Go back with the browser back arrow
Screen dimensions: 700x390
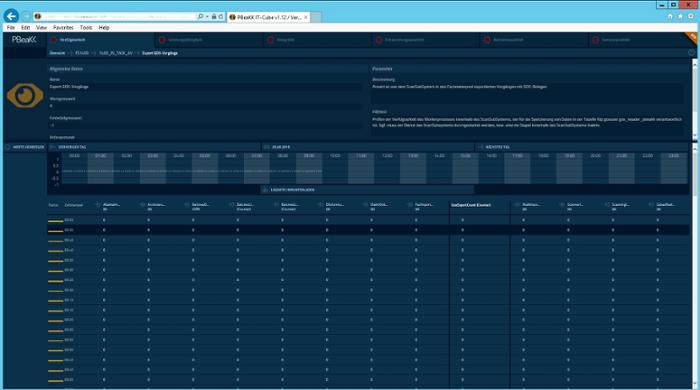pos(11,16)
